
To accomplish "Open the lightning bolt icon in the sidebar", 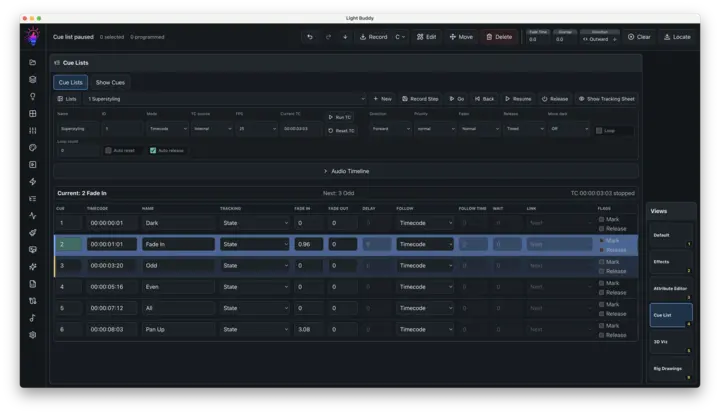I will [x=33, y=182].
